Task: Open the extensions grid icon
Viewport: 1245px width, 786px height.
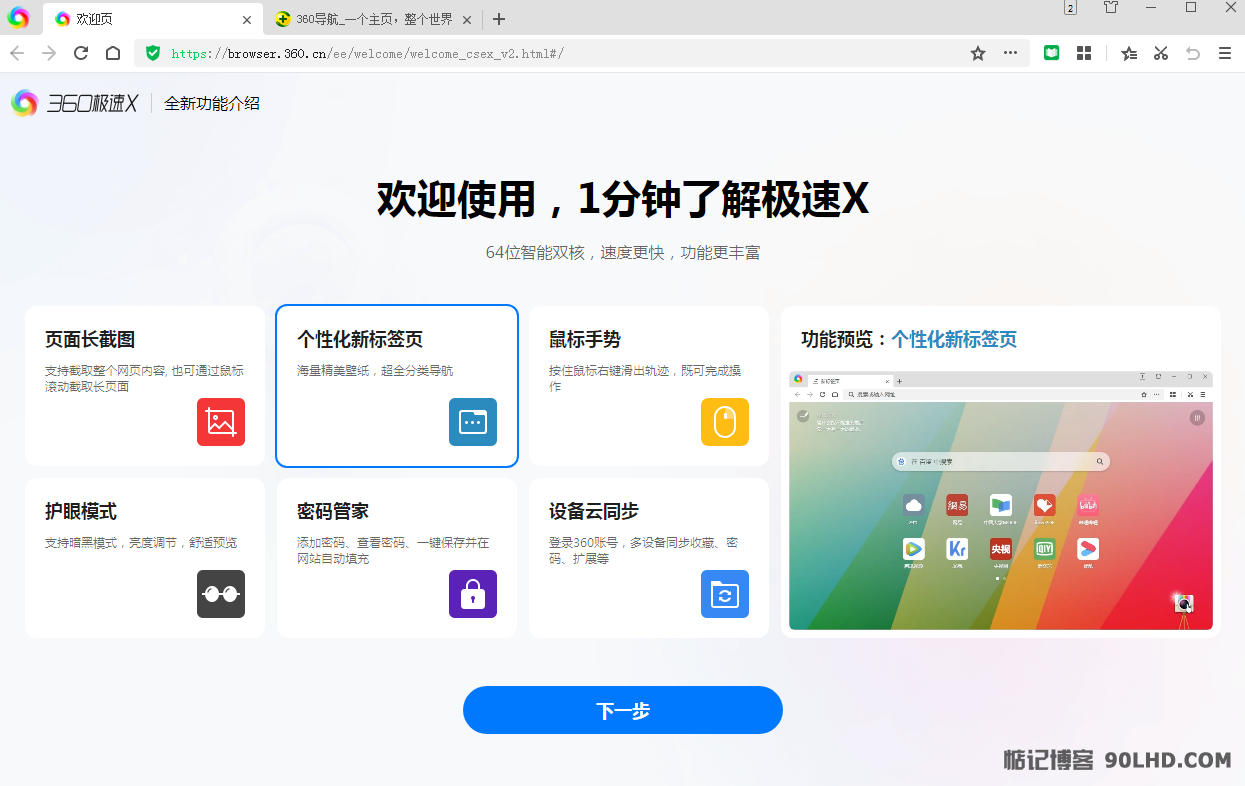Action: coord(1084,53)
